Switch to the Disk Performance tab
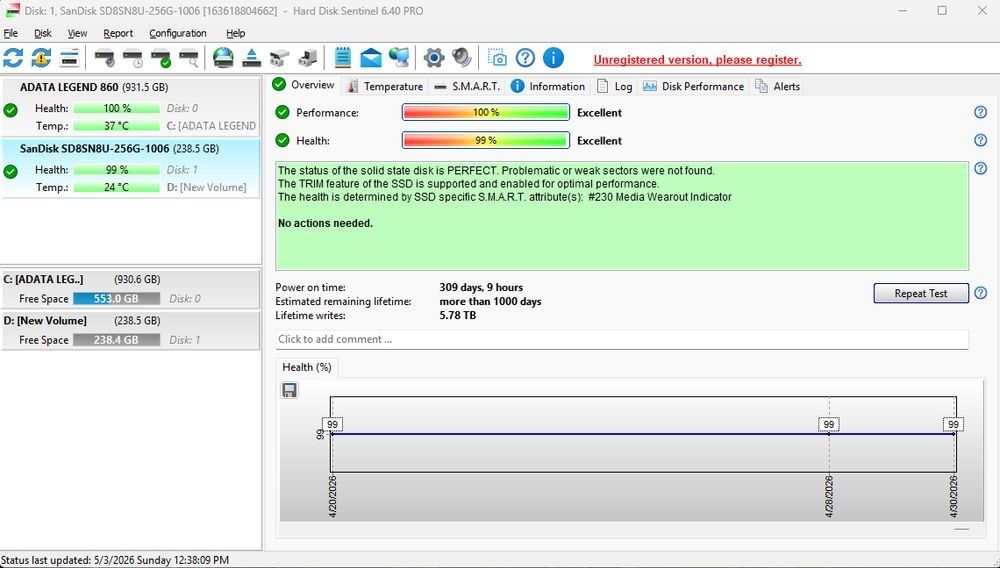The width and height of the screenshot is (1000, 568). (x=694, y=86)
